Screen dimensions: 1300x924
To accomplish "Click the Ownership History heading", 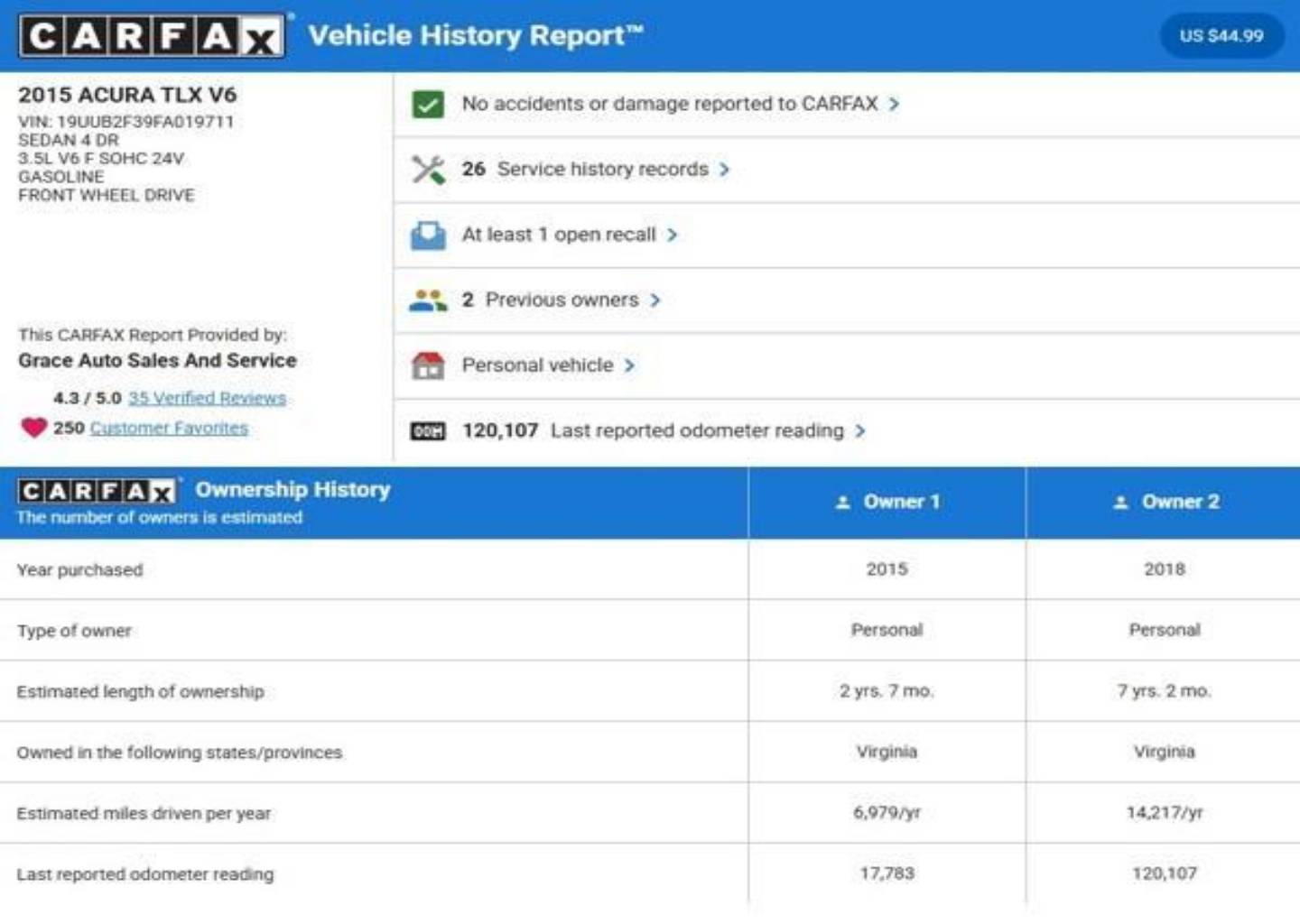I will [293, 490].
